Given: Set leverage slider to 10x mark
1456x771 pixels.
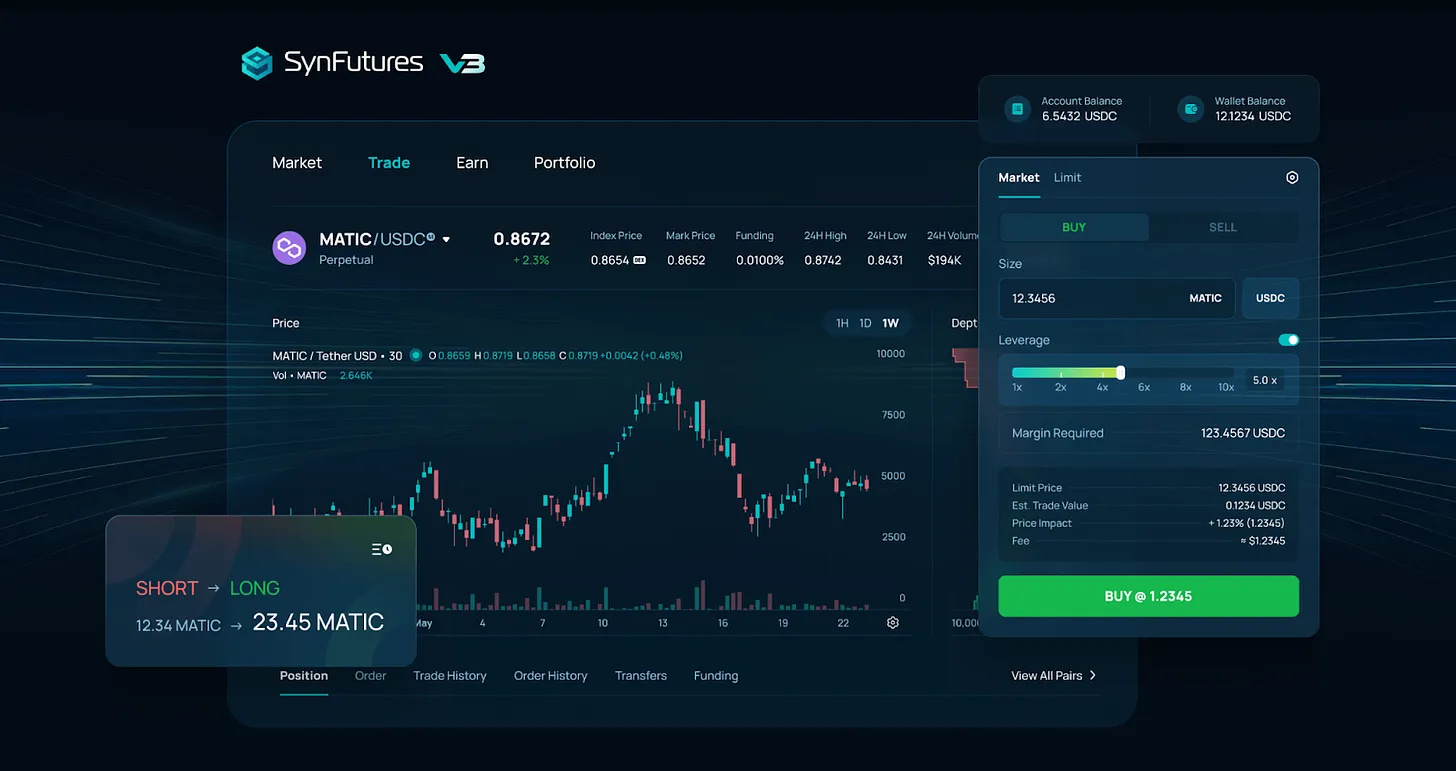Looking at the screenshot, I should (1226, 387).
